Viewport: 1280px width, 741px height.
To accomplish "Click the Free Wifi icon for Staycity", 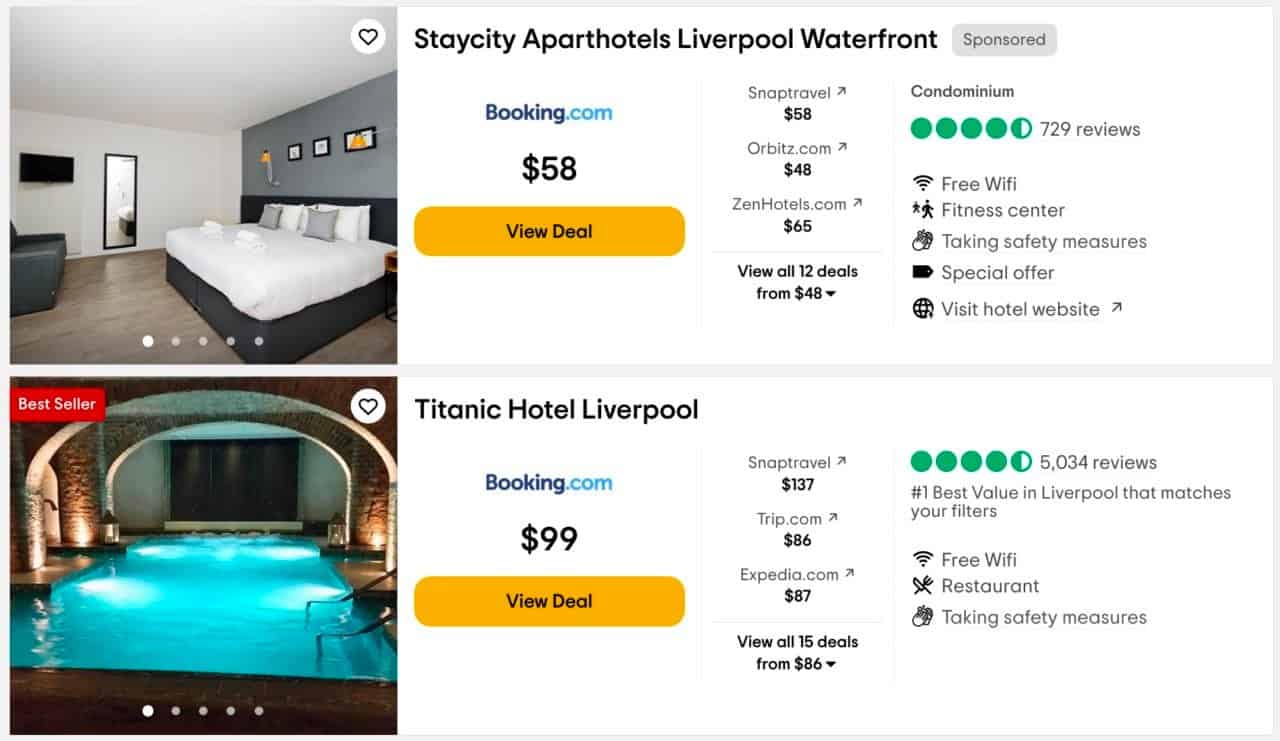I will [x=923, y=184].
